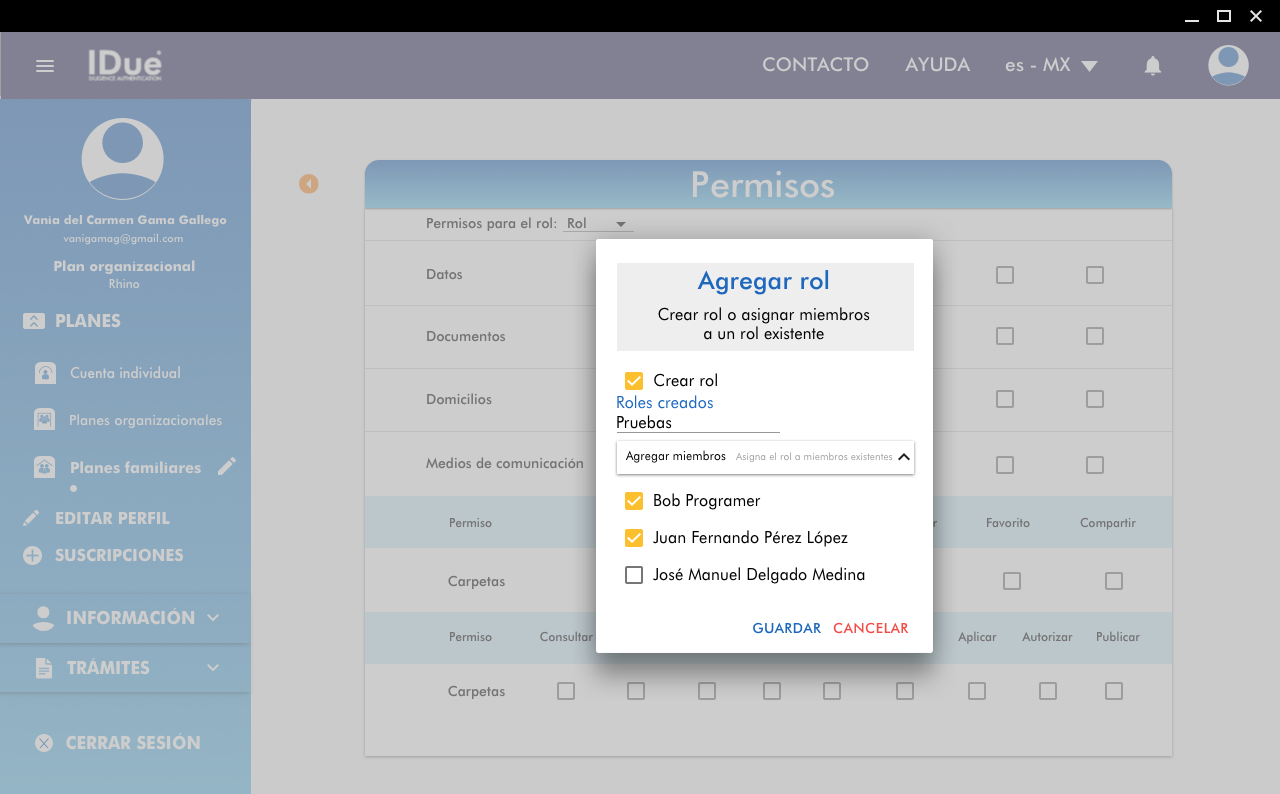Expand the Trámites sidebar section
Screen dimensions: 1280x794
coord(126,668)
